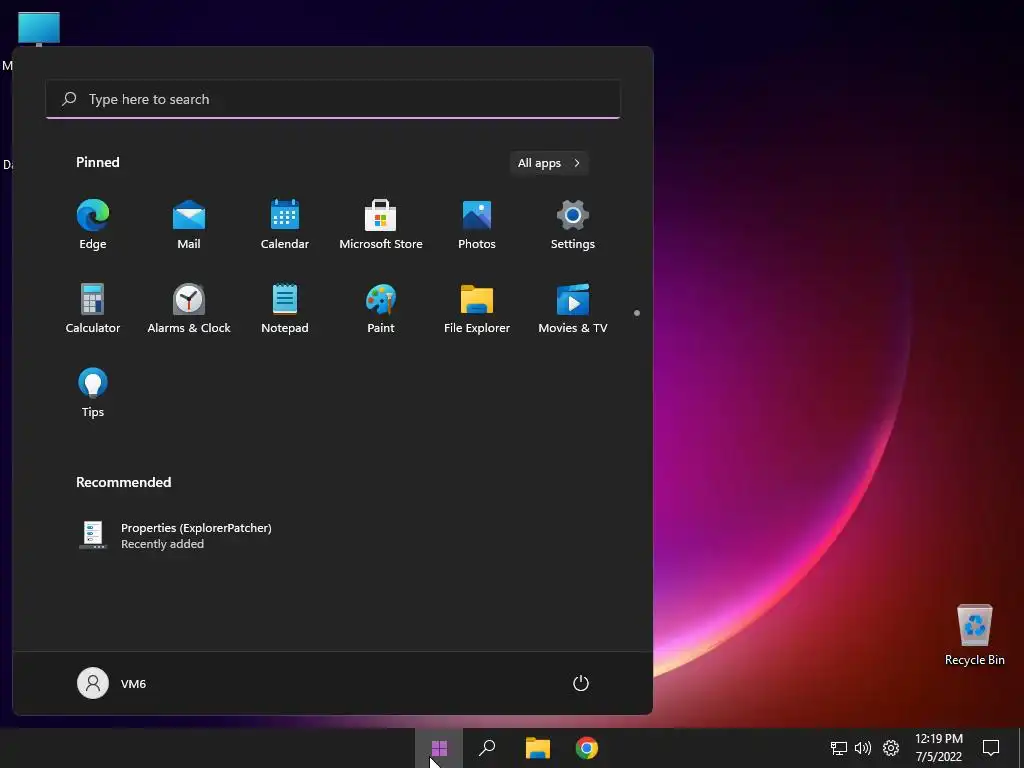1024x768 pixels.
Task: Open VM6 user account menu
Action: click(112, 683)
